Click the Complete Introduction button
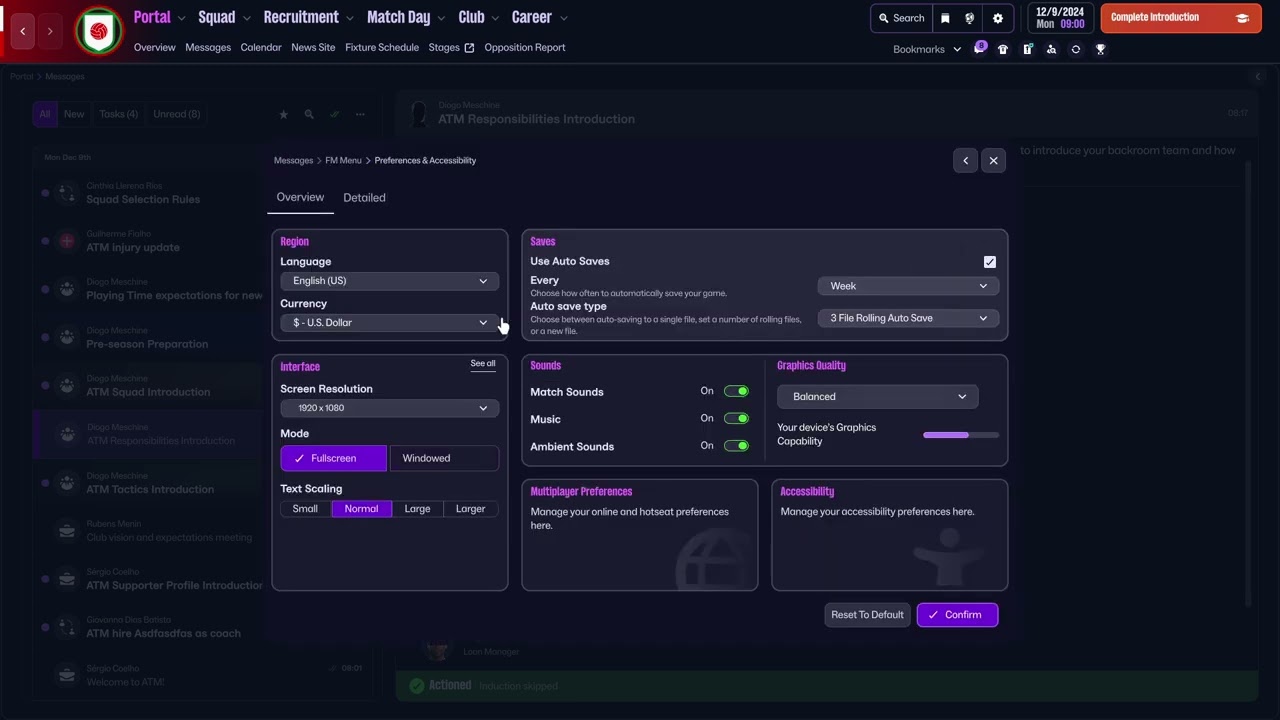The width and height of the screenshot is (1280, 720). pos(1181,18)
